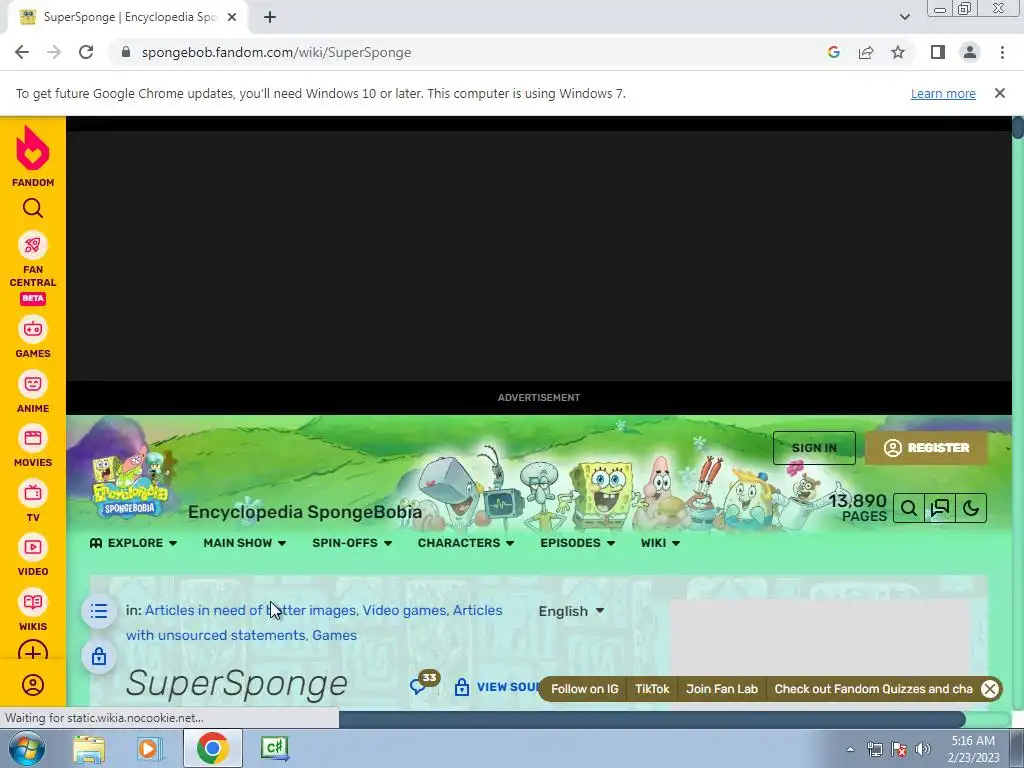The height and width of the screenshot is (768, 1024).
Task: Toggle Chrome side panel icon
Action: (938, 52)
